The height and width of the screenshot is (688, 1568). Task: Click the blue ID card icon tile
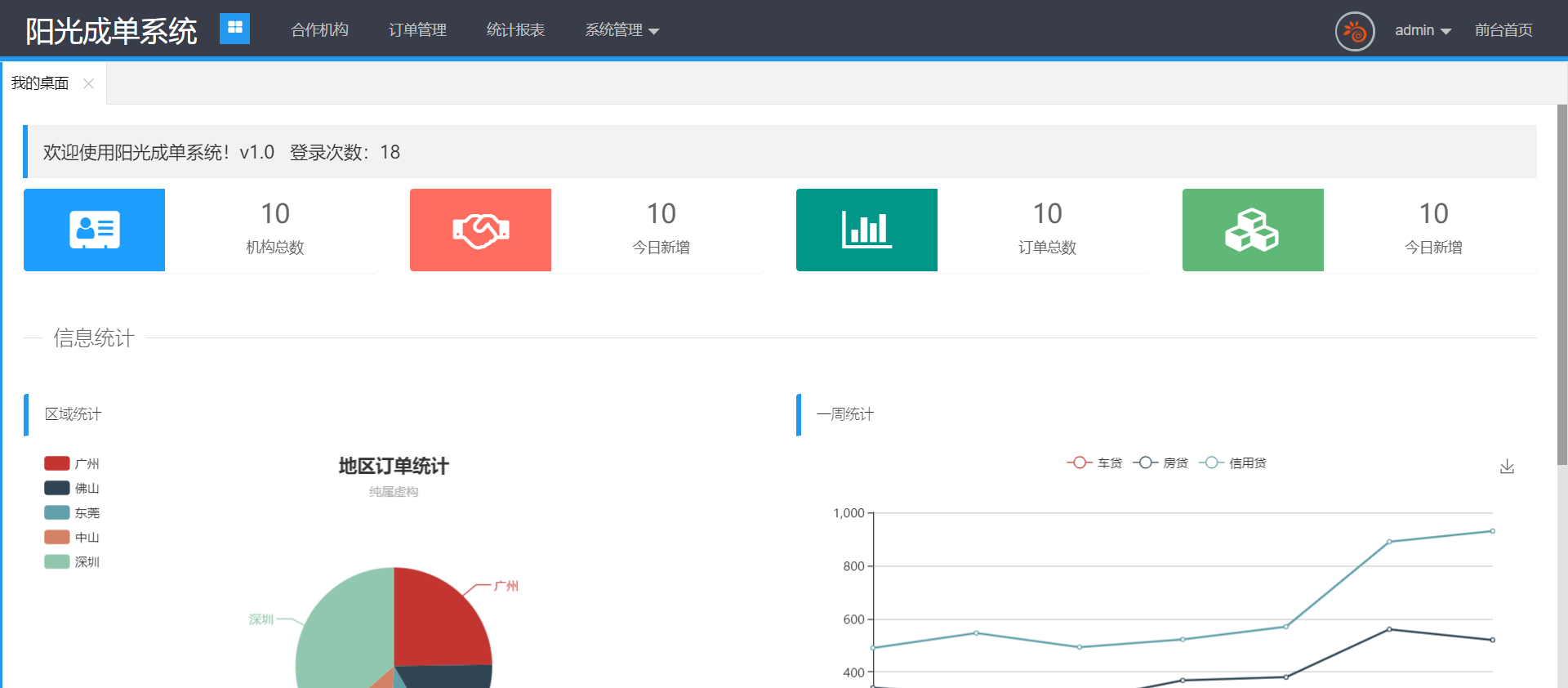[x=94, y=230]
